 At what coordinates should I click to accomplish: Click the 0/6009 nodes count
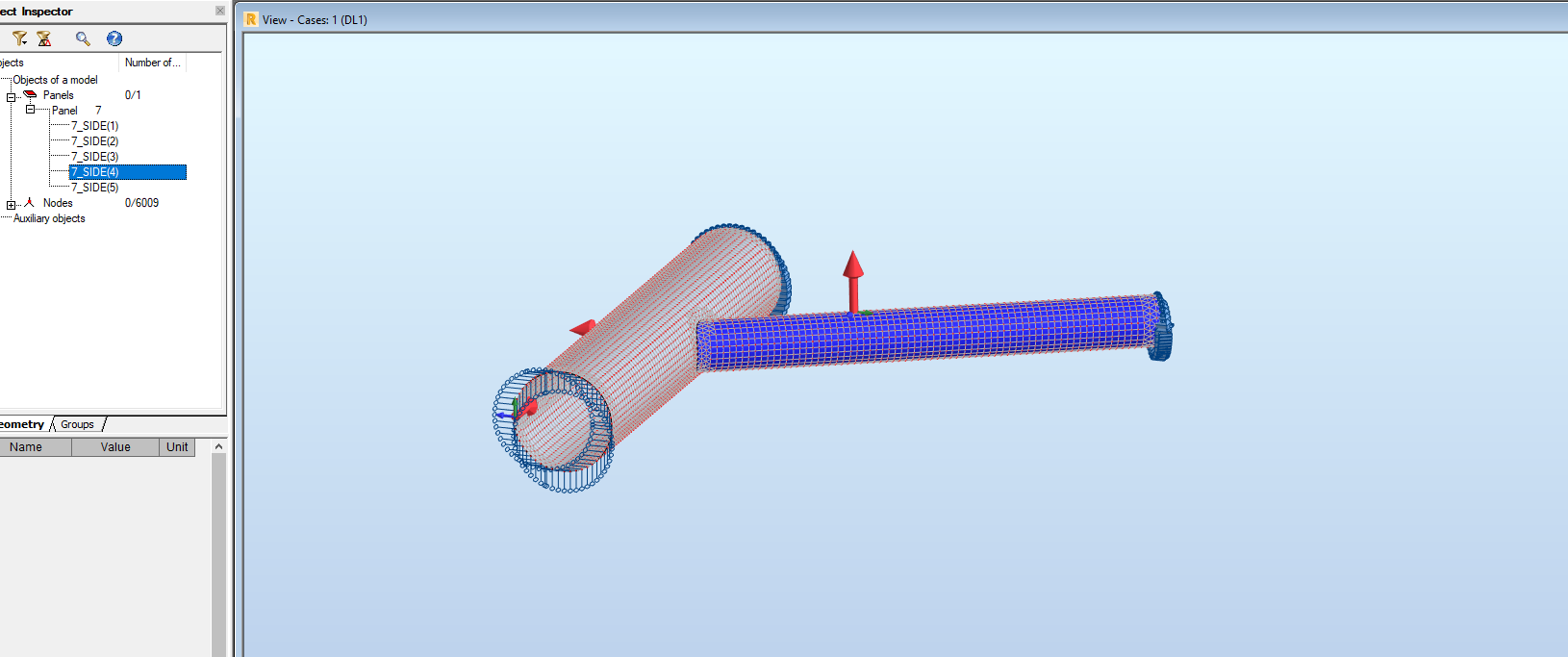point(141,203)
